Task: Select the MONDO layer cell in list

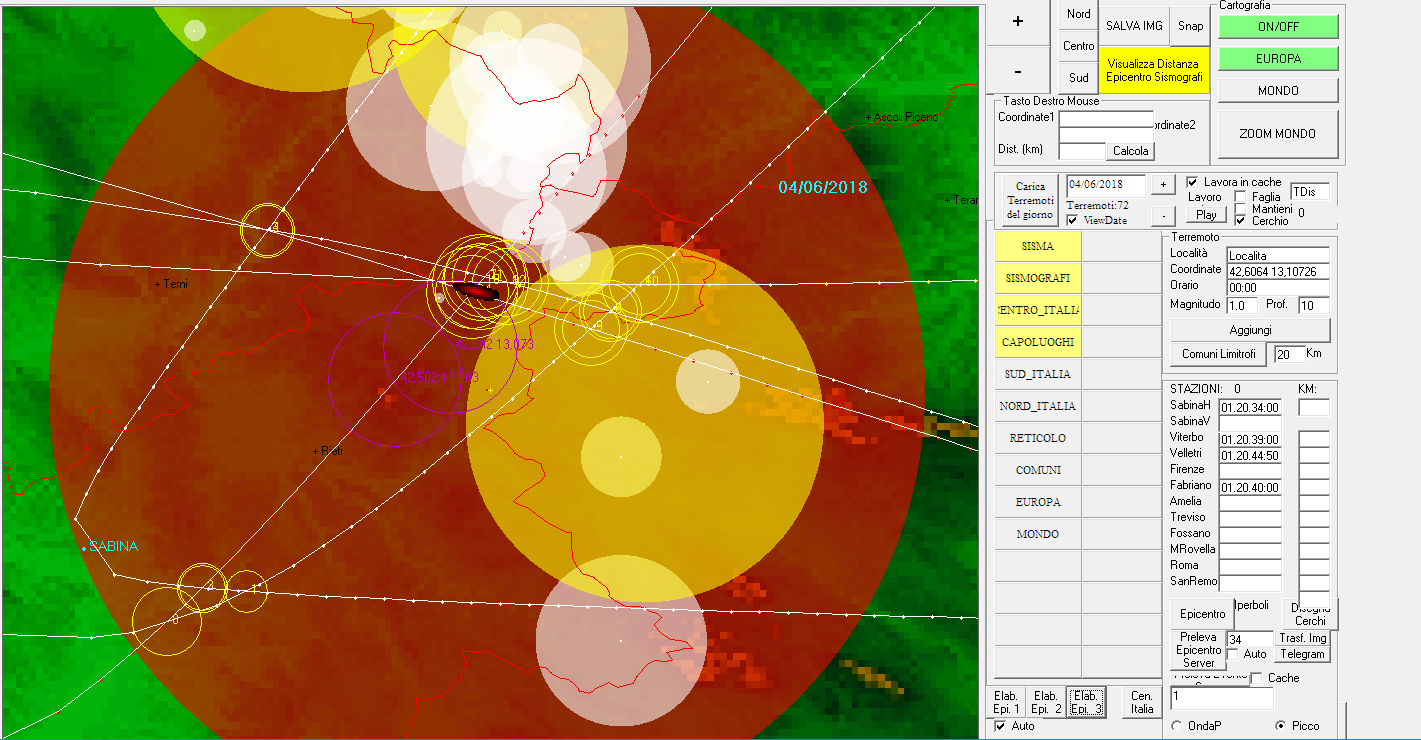Action: pos(1038,534)
